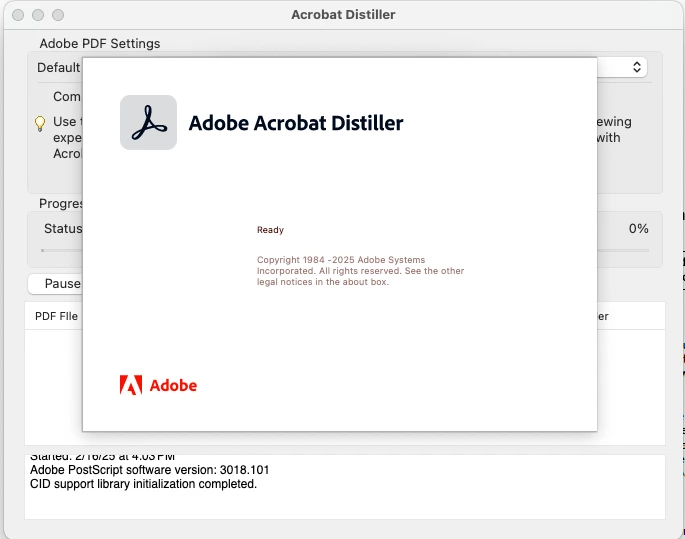
Task: Open Default Settings dropdown arrows
Action: click(637, 67)
